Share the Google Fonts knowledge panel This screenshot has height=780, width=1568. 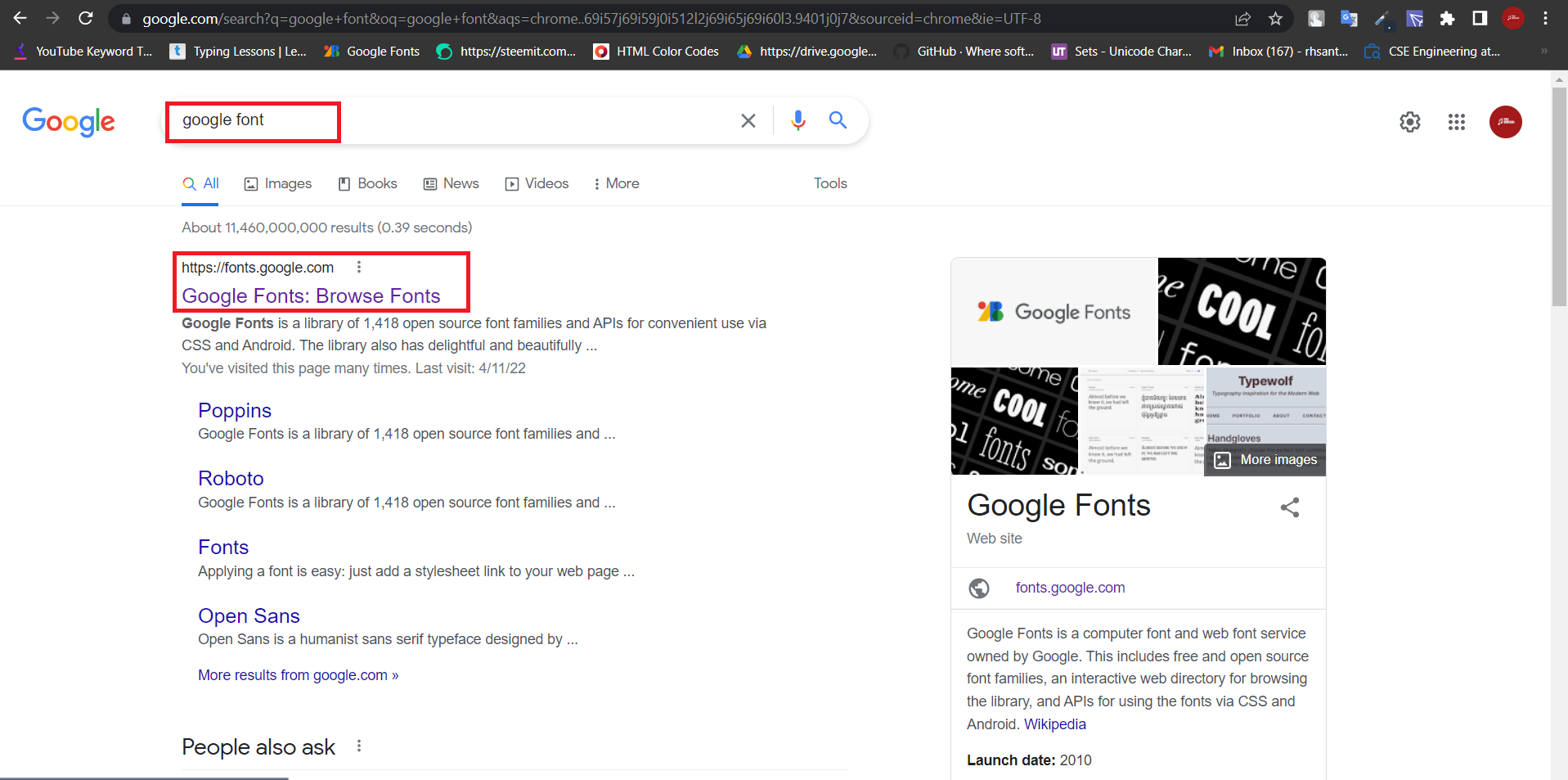1290,507
